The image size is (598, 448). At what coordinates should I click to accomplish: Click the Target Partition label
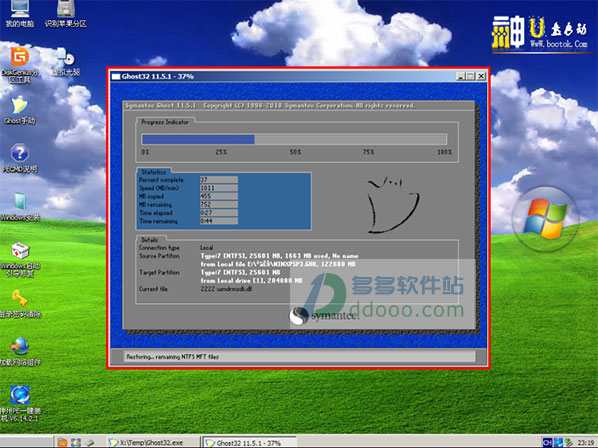(159, 272)
